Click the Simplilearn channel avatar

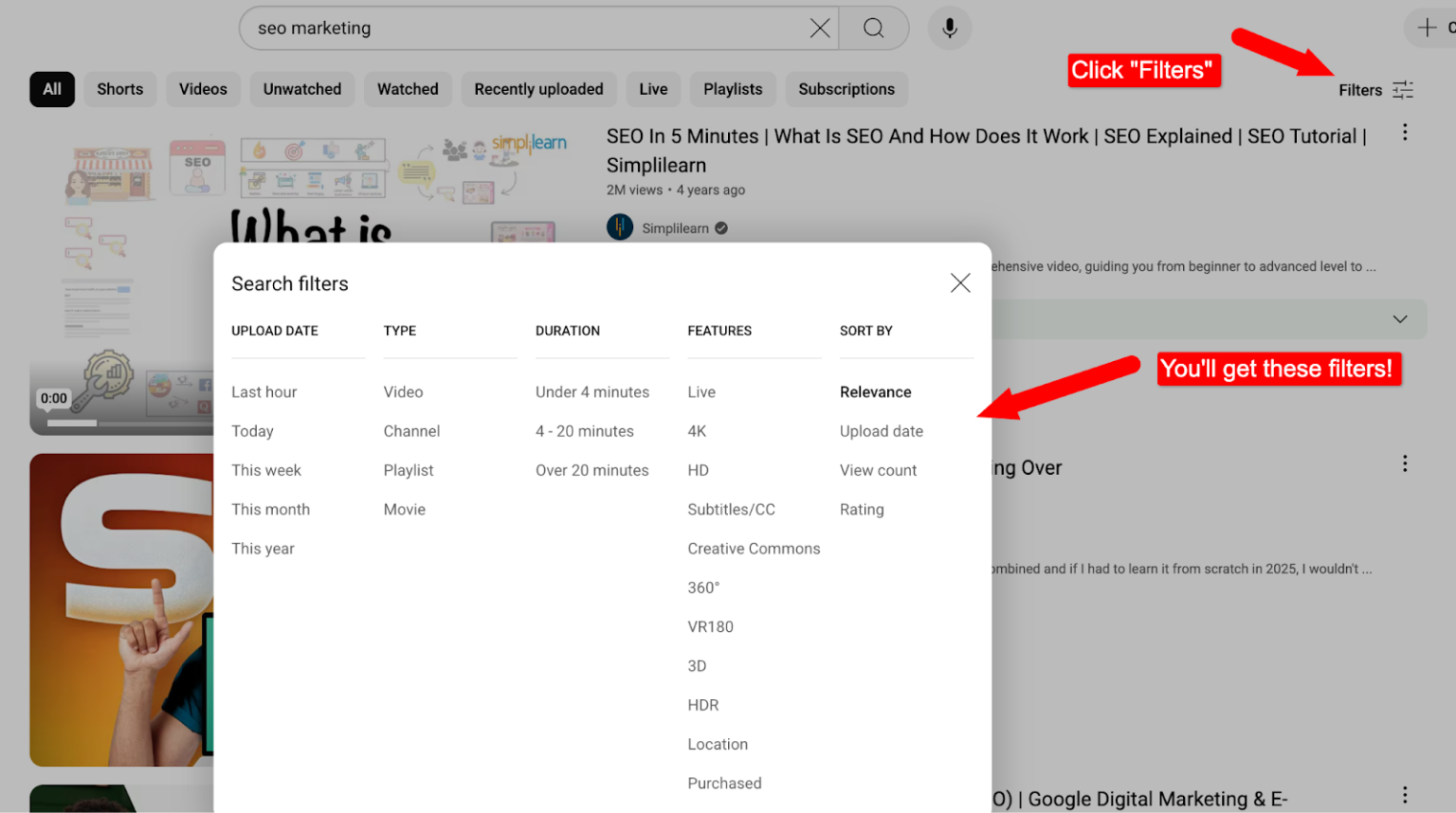[619, 227]
